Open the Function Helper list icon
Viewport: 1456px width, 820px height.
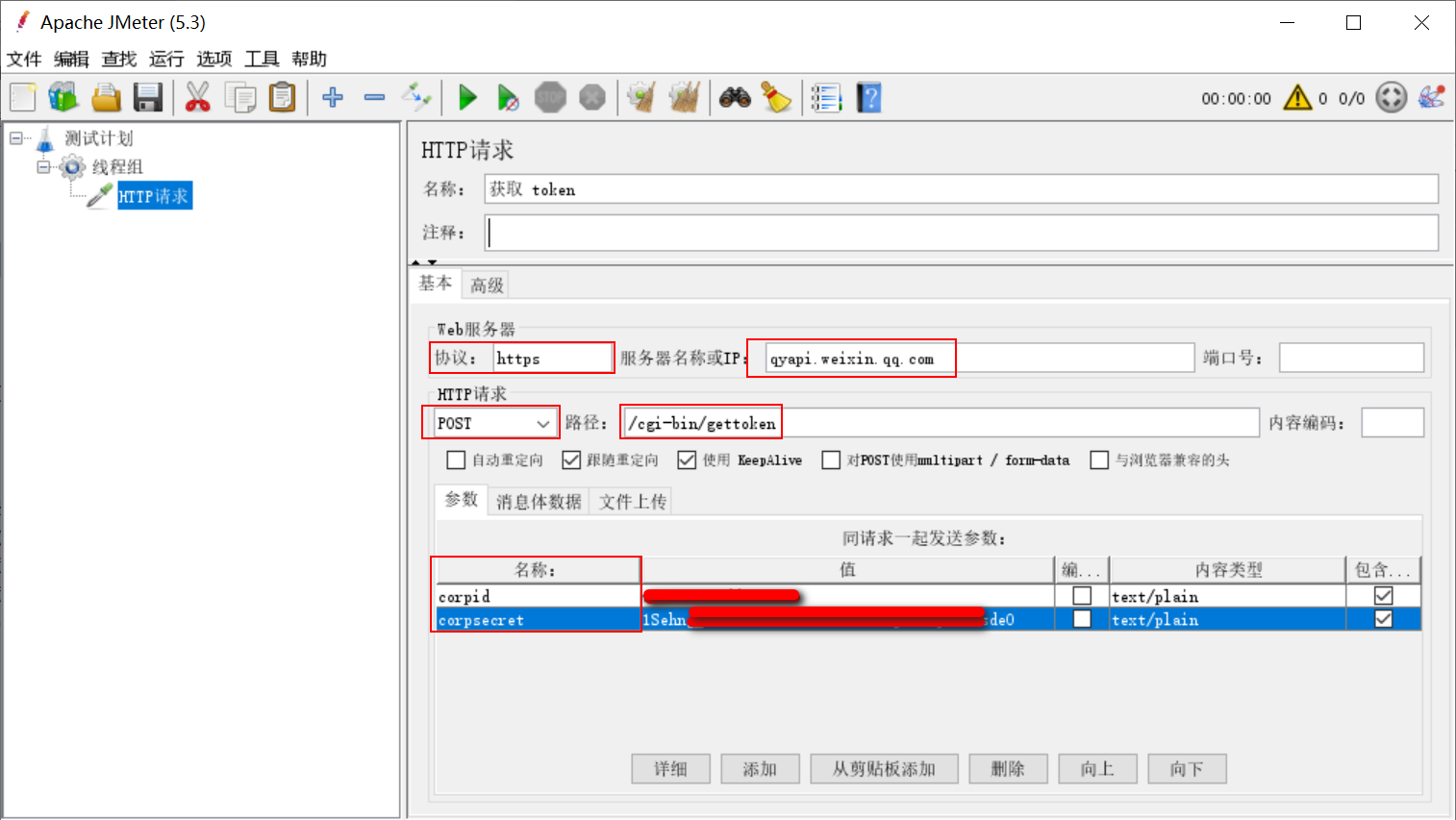pyautogui.click(x=826, y=97)
